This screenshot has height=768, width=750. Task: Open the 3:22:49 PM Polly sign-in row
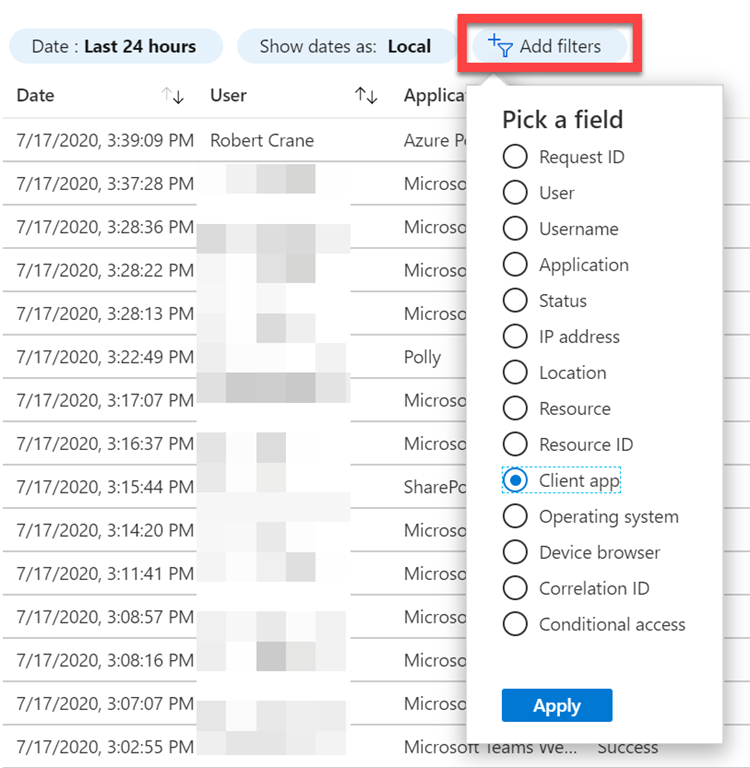coord(105,357)
